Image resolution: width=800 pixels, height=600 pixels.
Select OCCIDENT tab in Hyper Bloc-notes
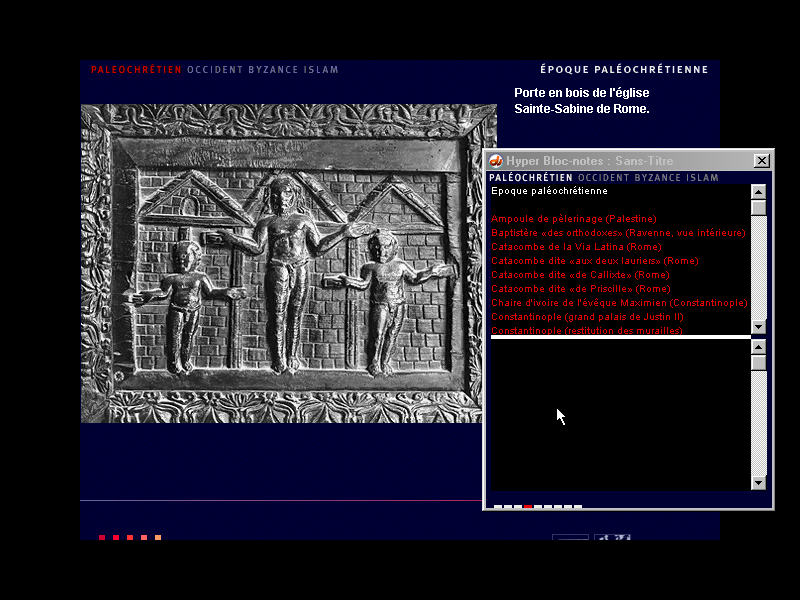(x=604, y=178)
